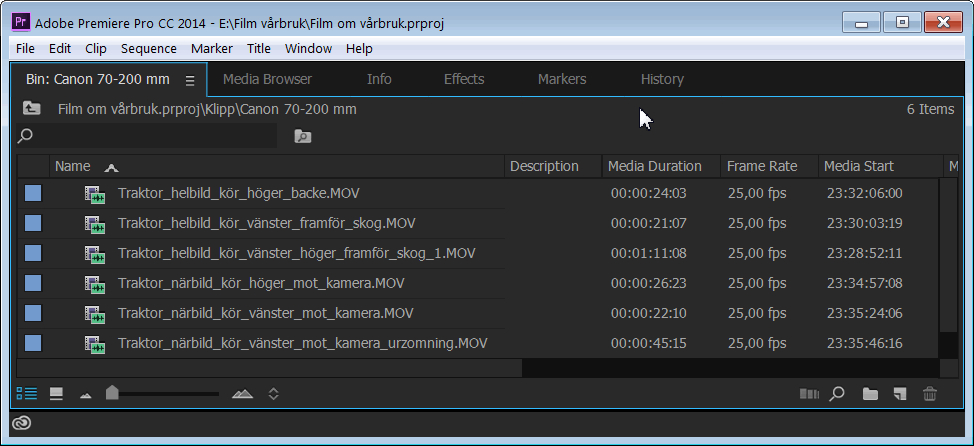The height and width of the screenshot is (446, 974).
Task: Open the sort icons dropdown
Action: [x=273, y=394]
